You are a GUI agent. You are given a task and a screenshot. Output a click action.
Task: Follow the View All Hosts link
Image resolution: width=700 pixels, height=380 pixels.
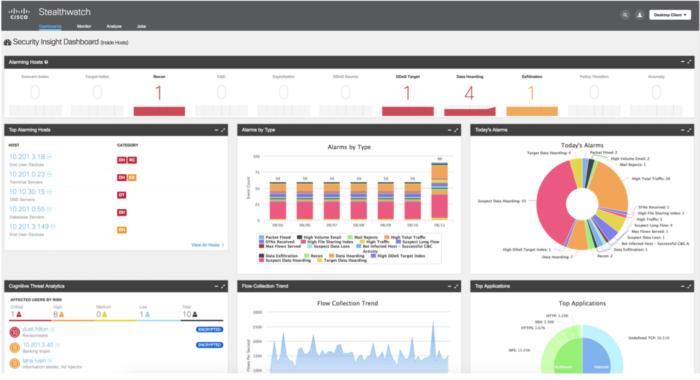(x=208, y=245)
